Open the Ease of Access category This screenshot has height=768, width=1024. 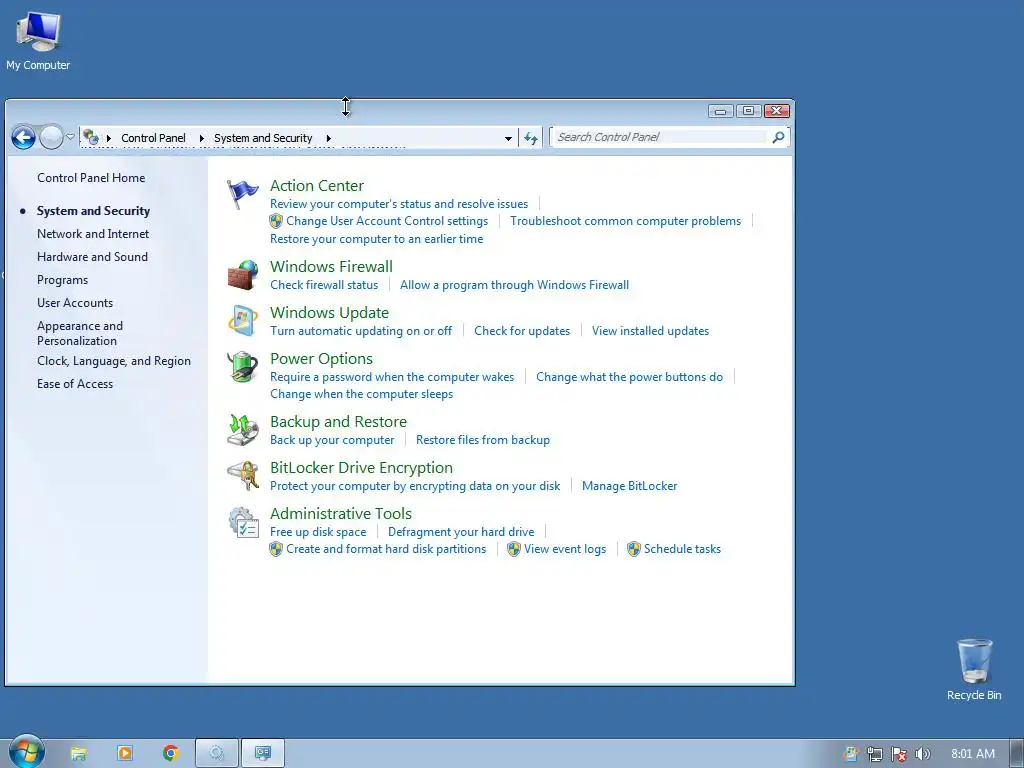(74, 384)
